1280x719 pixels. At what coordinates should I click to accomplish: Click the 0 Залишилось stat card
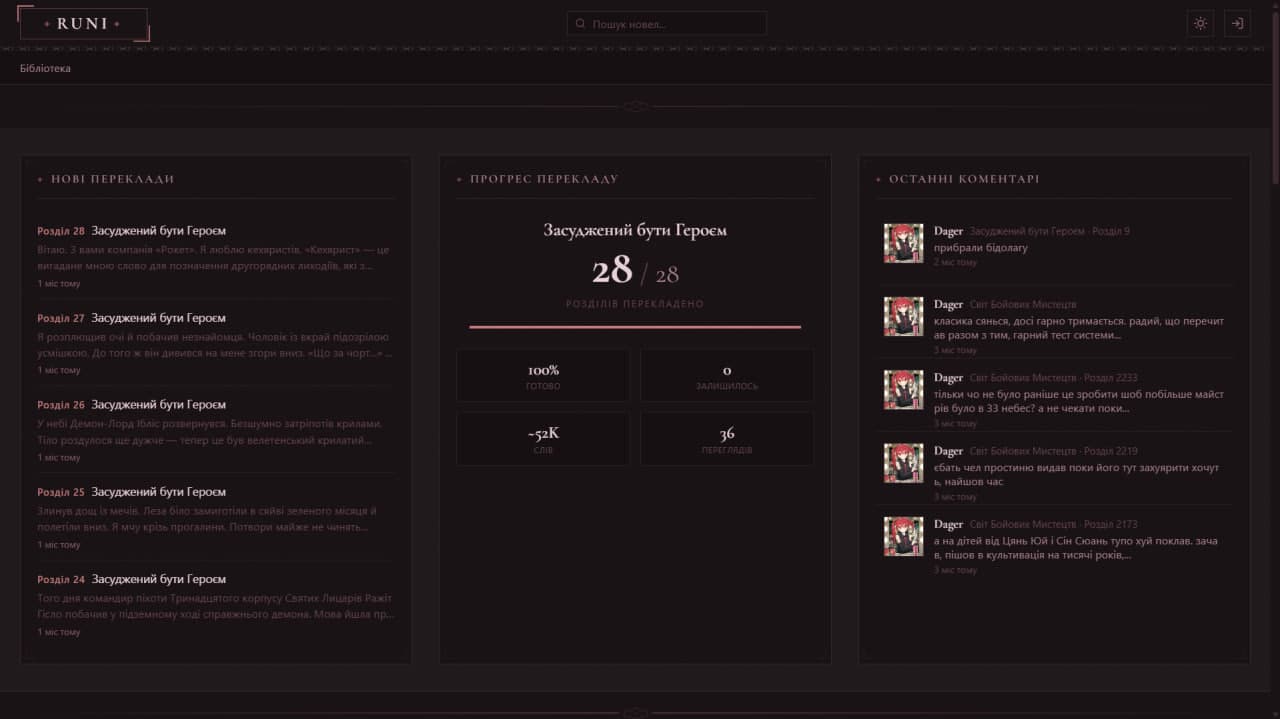(x=727, y=376)
